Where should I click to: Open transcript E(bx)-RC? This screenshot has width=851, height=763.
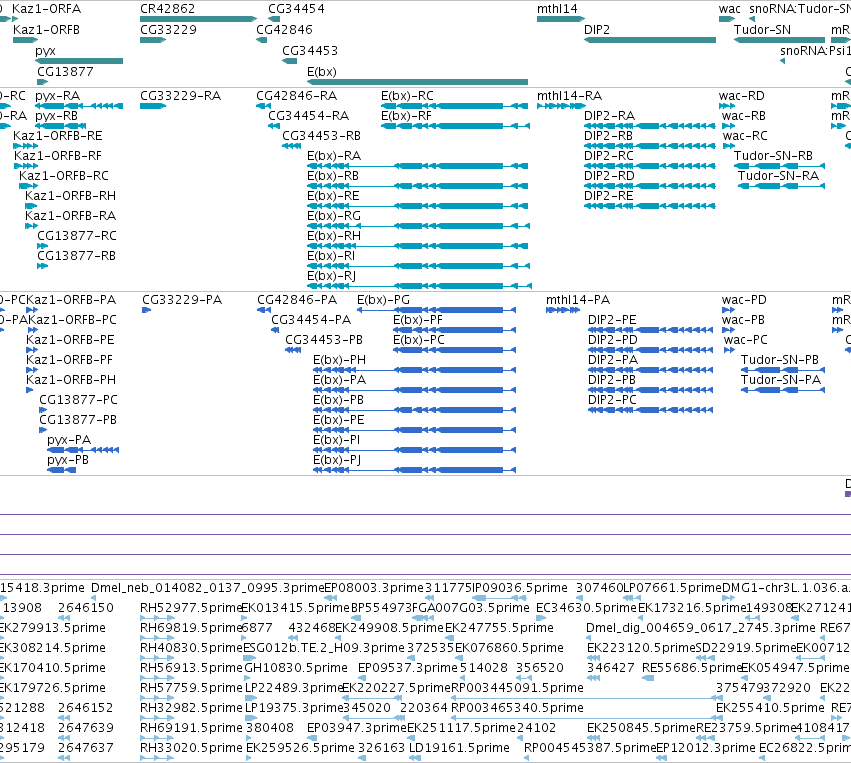click(x=407, y=96)
